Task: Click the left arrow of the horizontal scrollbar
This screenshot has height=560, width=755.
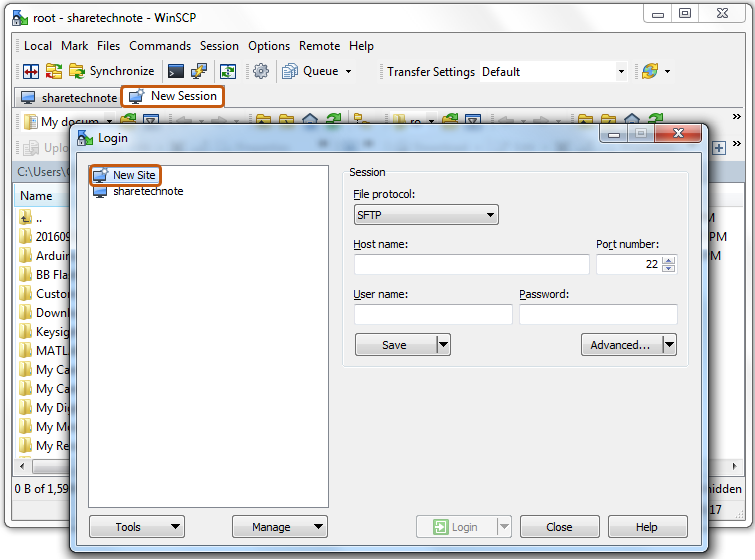Action: click(x=22, y=466)
